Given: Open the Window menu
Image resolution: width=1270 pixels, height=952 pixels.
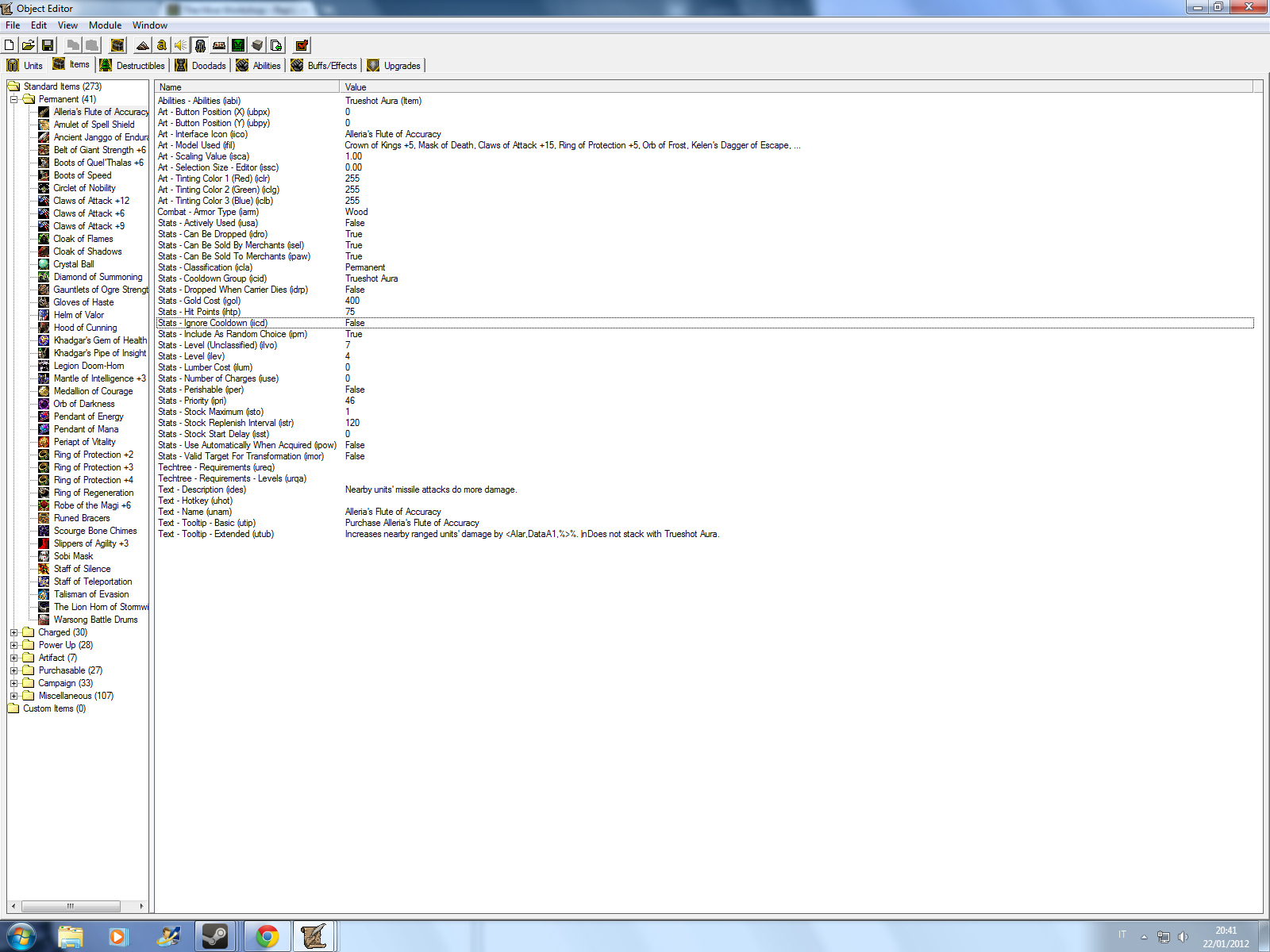Looking at the screenshot, I should [150, 25].
